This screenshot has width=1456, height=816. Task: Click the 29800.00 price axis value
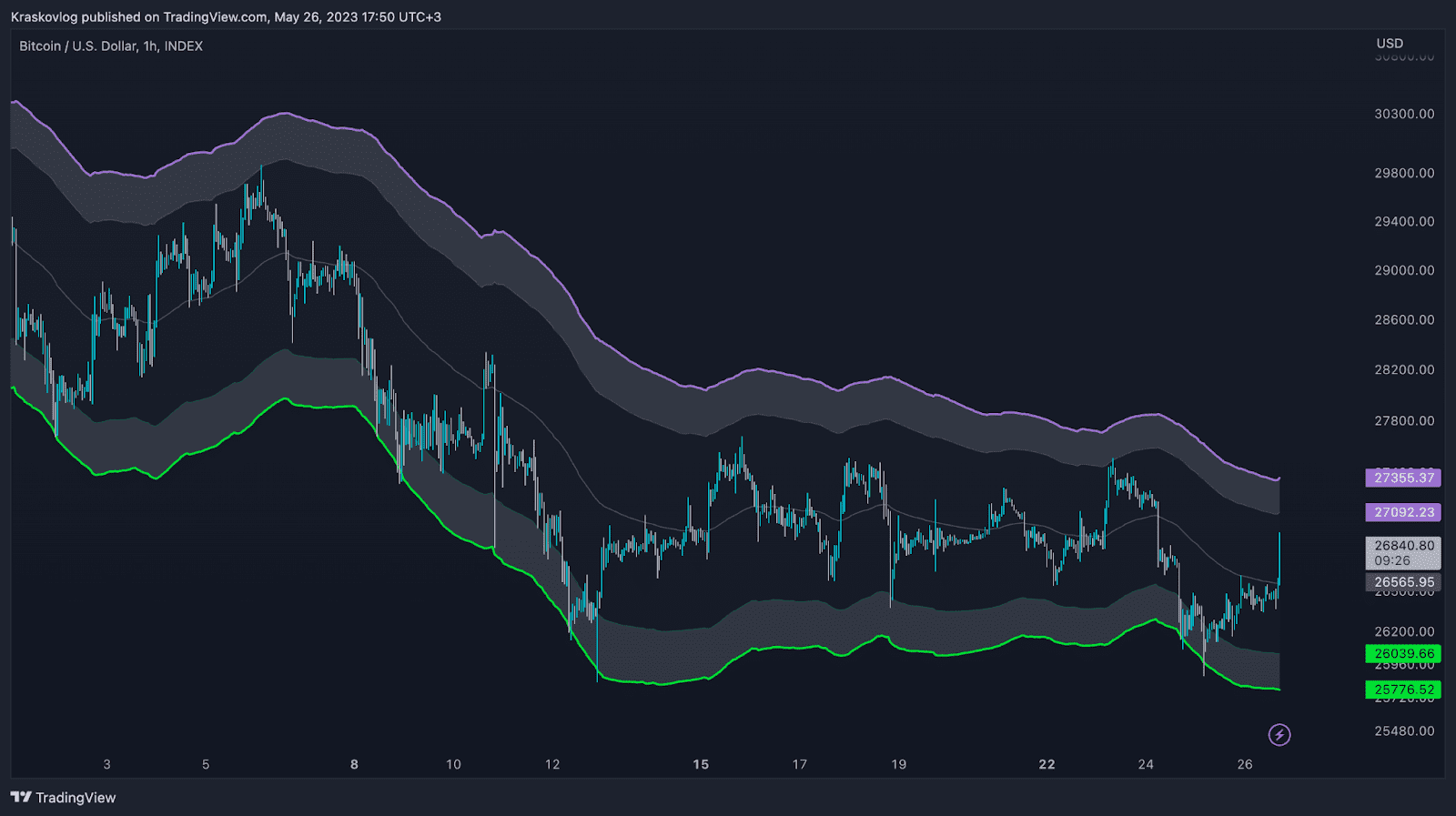(x=1404, y=173)
